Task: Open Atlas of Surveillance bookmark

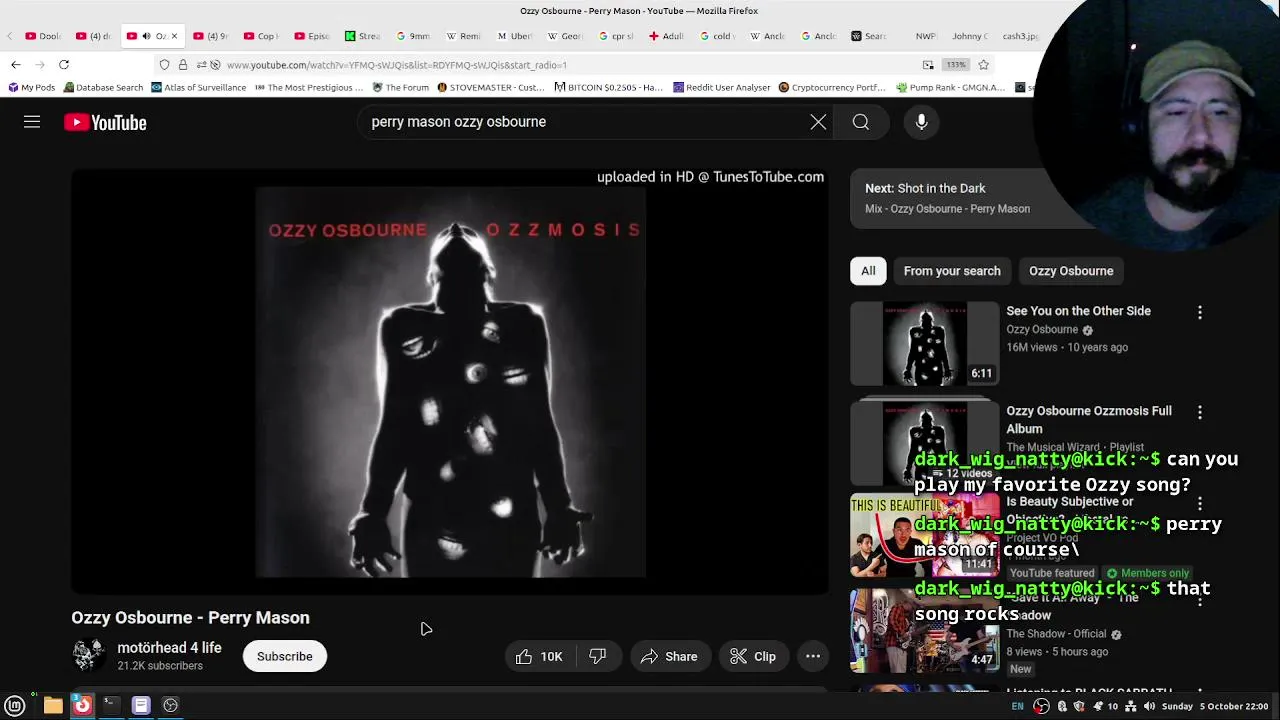Action: [198, 87]
